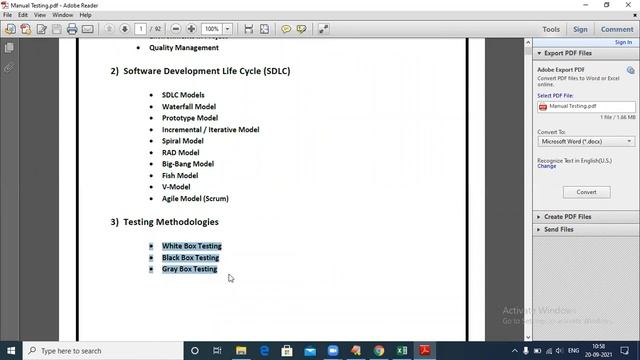
Task: Click the Fit width scrolling icon
Action: pyautogui.click(x=249, y=29)
